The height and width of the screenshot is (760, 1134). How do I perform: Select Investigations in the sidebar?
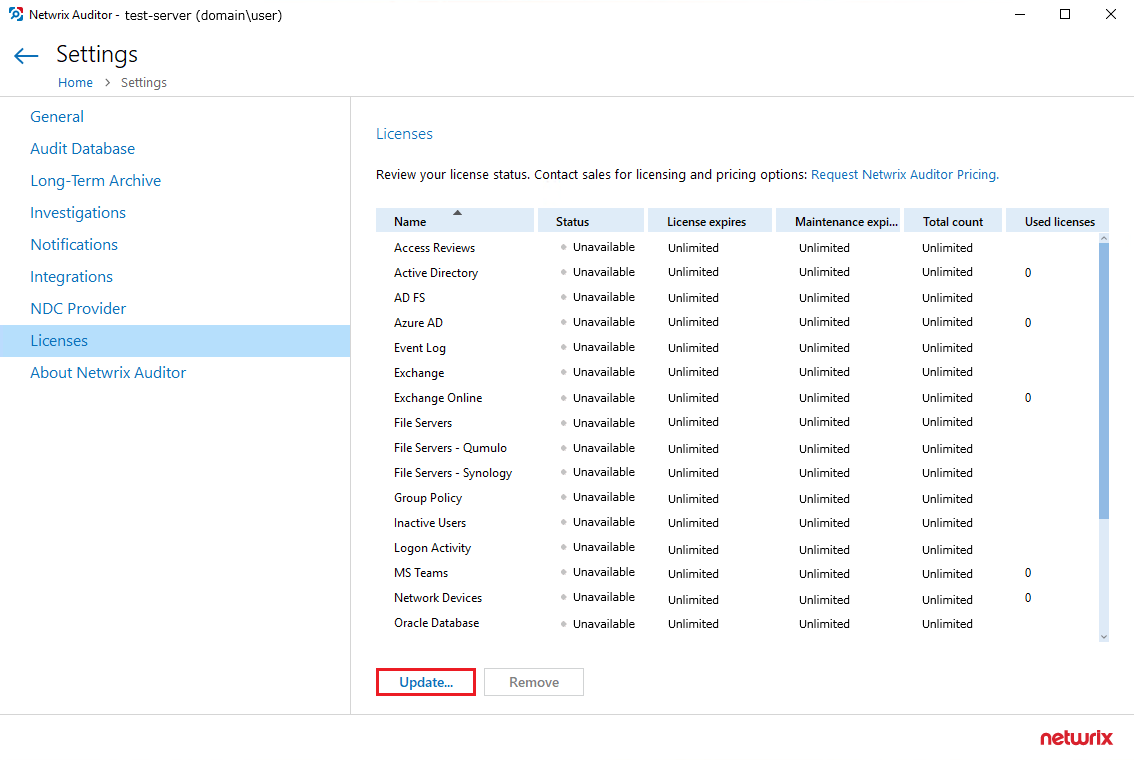point(78,213)
